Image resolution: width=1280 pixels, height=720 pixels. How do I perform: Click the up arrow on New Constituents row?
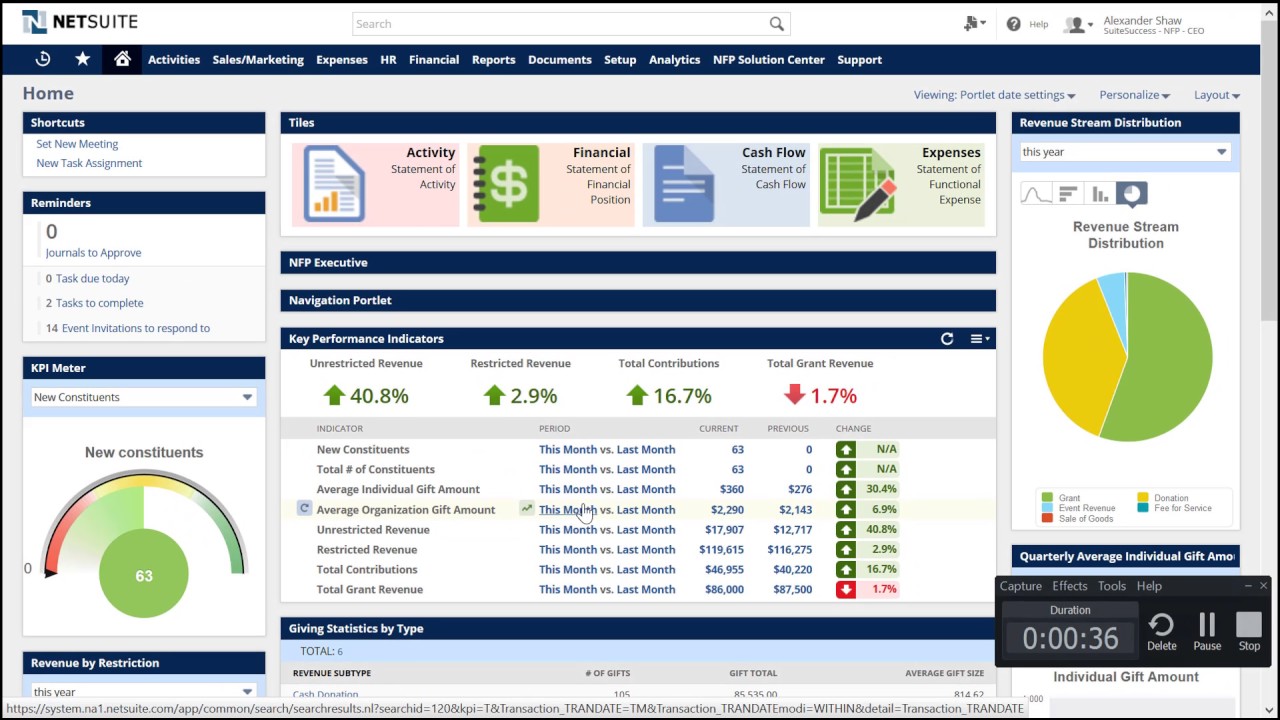(846, 450)
